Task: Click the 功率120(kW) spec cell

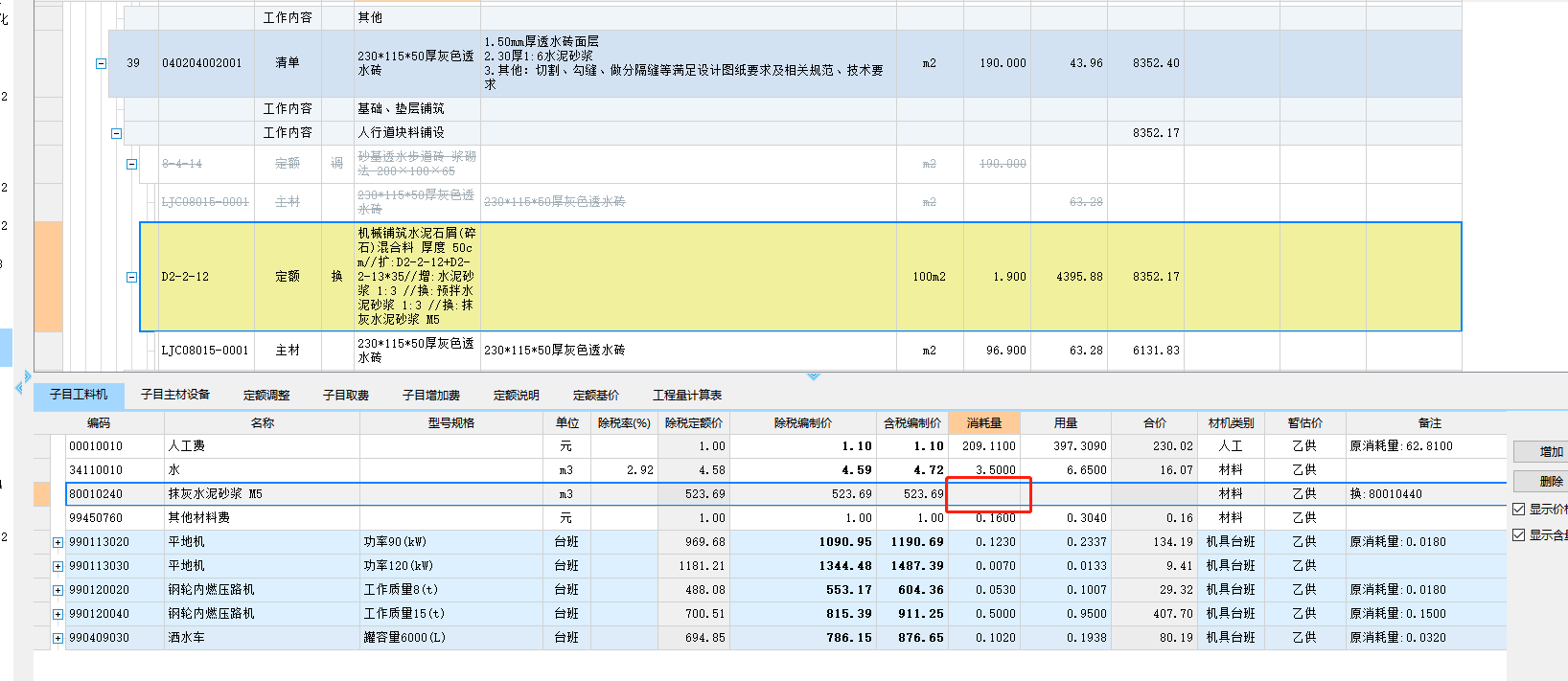Action: [451, 566]
